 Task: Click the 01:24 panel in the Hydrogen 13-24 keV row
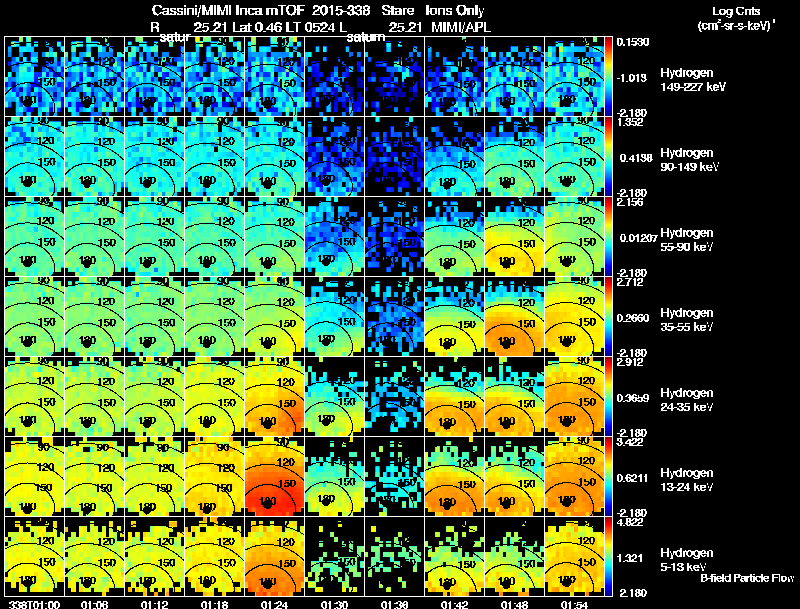274,476
